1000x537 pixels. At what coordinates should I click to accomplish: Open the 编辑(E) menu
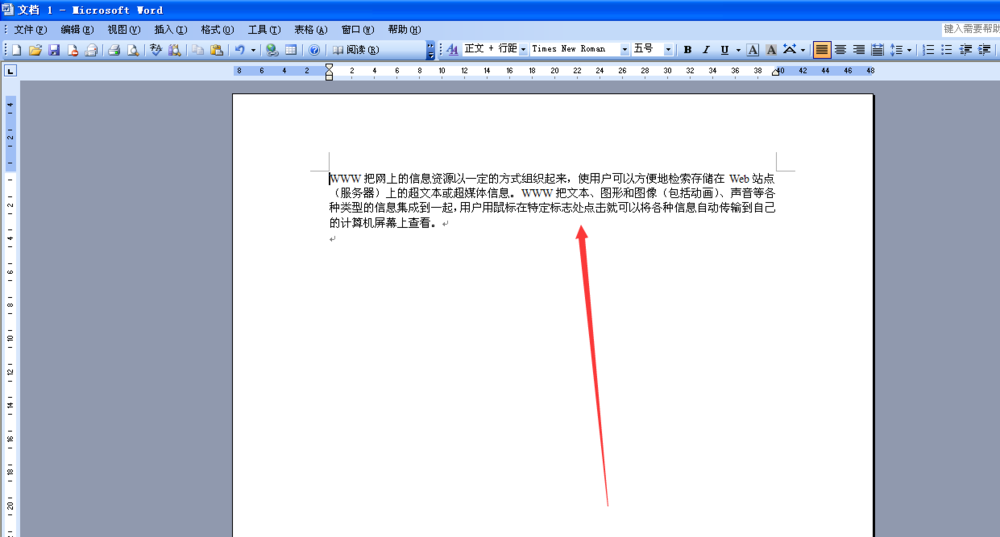click(77, 29)
